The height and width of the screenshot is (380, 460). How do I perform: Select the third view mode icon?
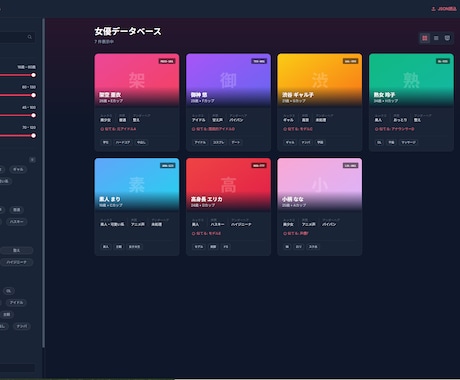pyautogui.click(x=447, y=38)
